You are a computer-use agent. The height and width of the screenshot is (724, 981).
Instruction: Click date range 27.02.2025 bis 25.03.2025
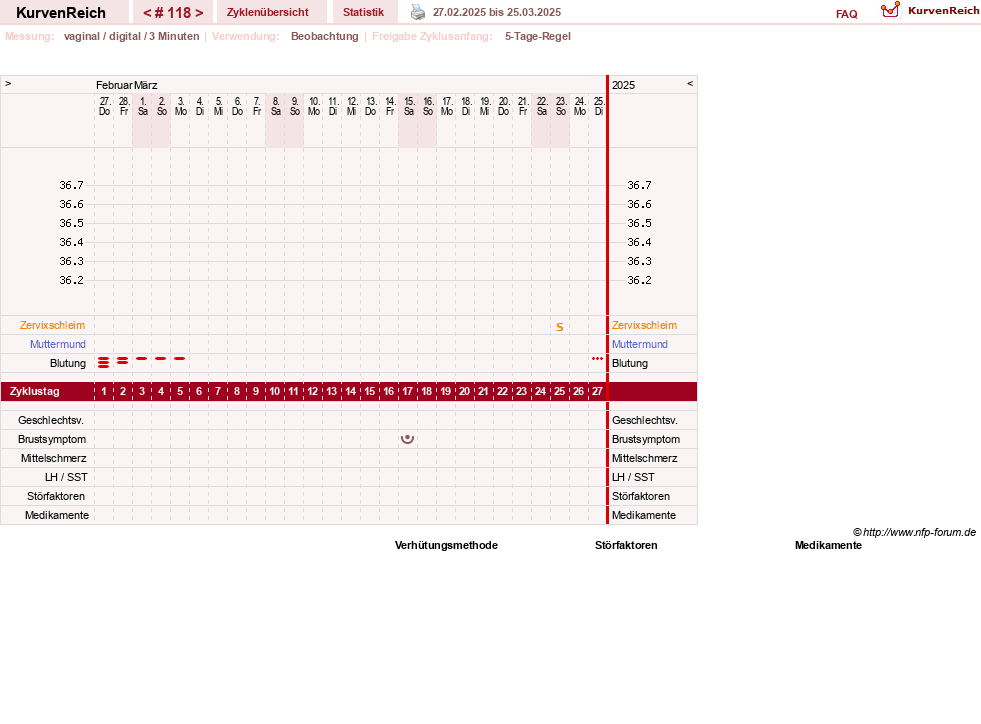[x=497, y=13]
